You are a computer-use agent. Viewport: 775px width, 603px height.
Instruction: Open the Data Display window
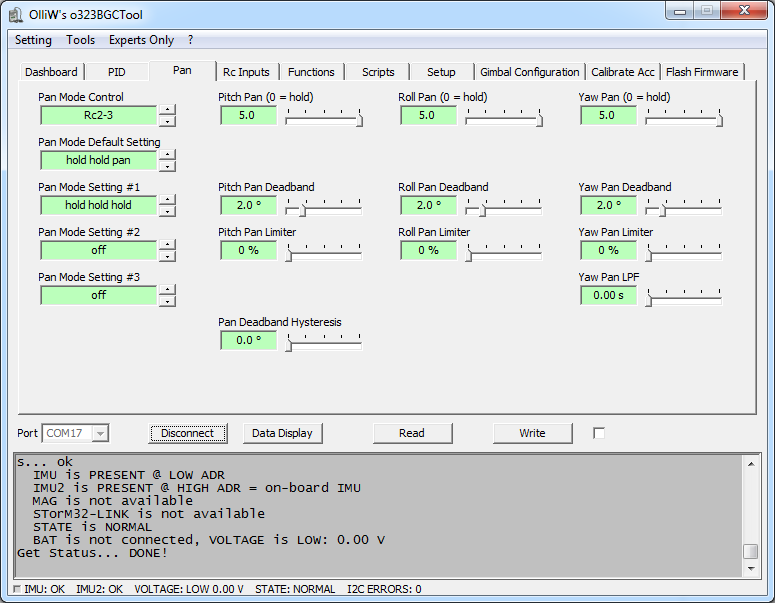pyautogui.click(x=282, y=433)
